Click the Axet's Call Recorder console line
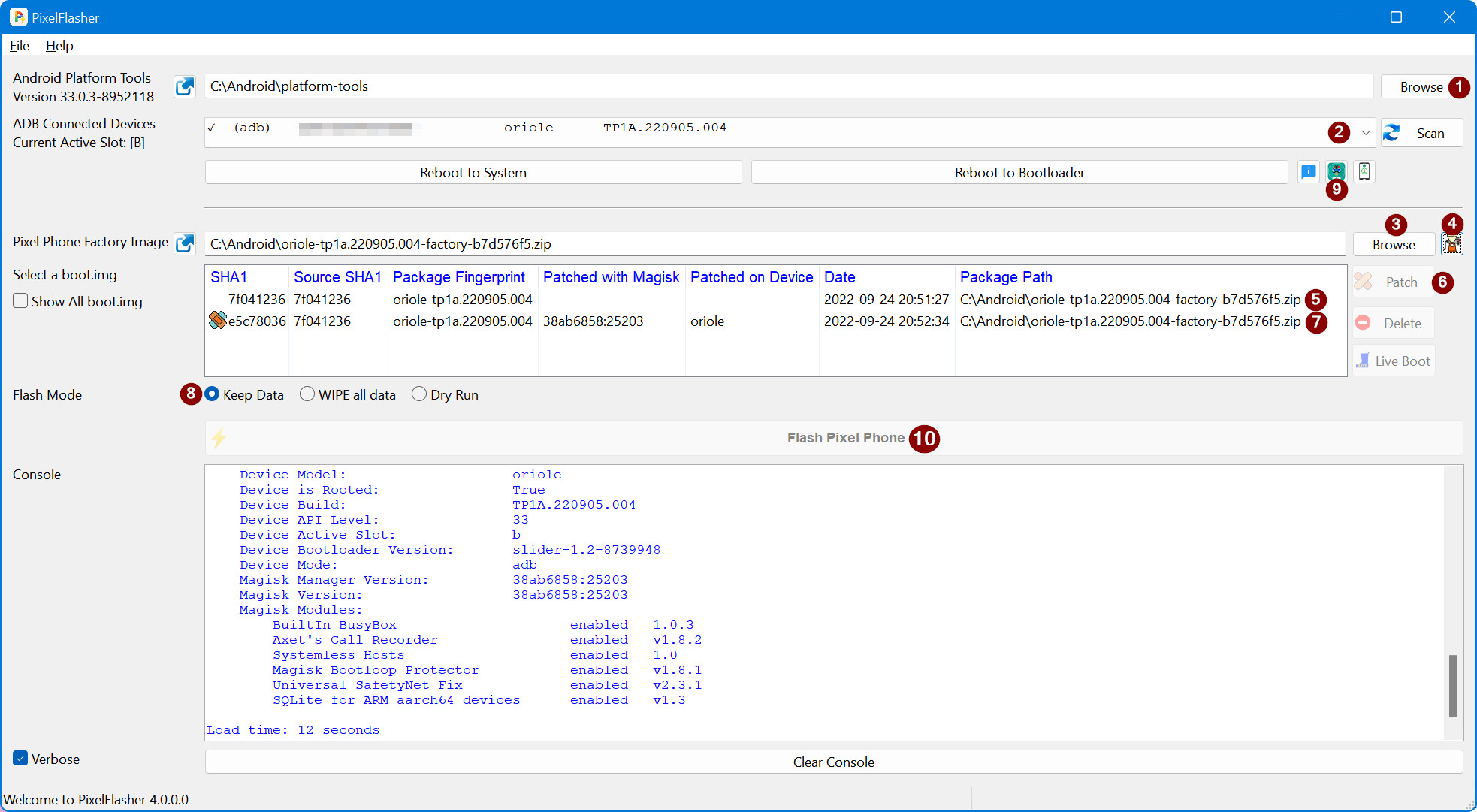The width and height of the screenshot is (1477, 812). click(487, 640)
